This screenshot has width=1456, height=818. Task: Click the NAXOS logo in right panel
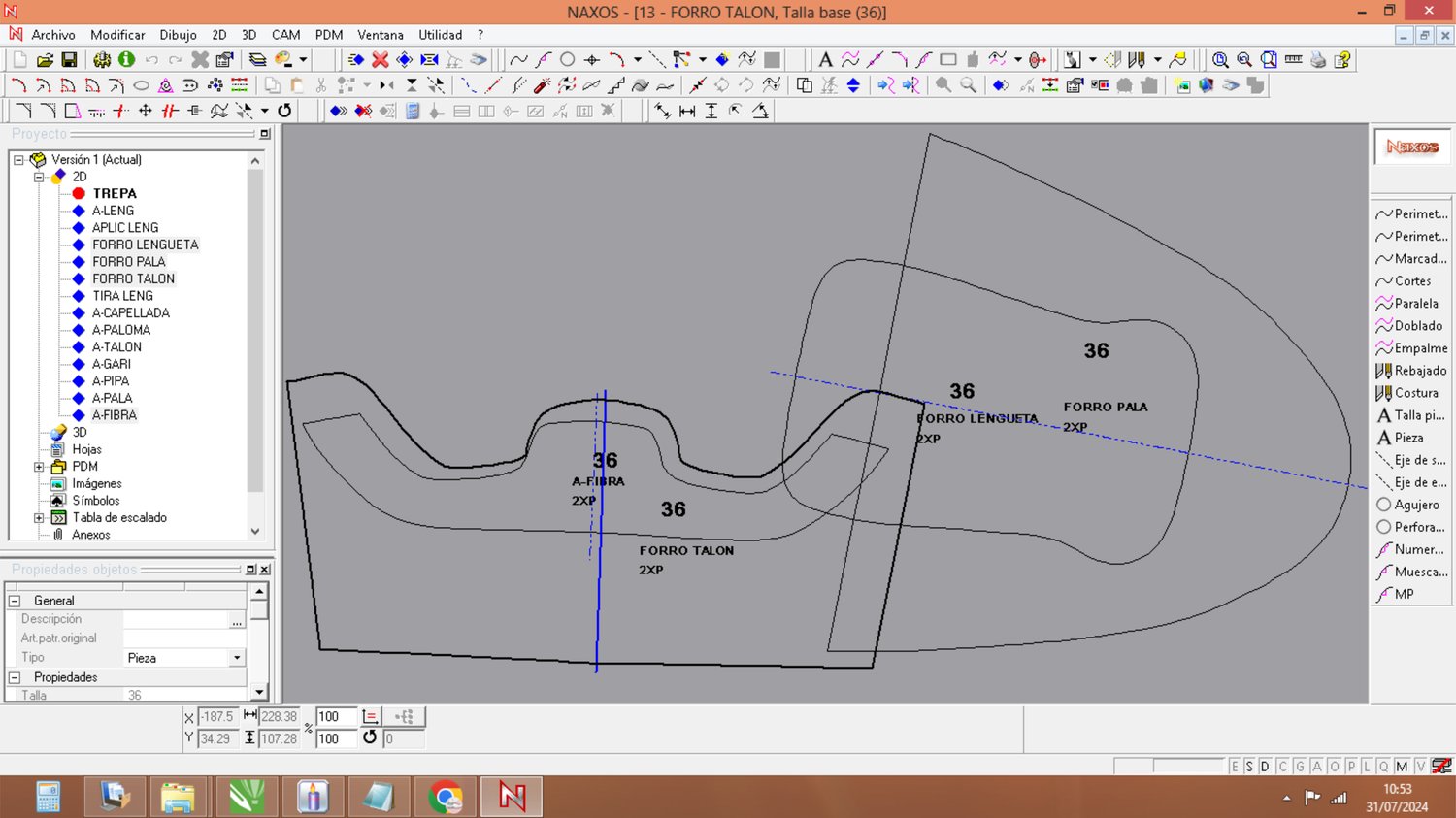click(x=1412, y=147)
